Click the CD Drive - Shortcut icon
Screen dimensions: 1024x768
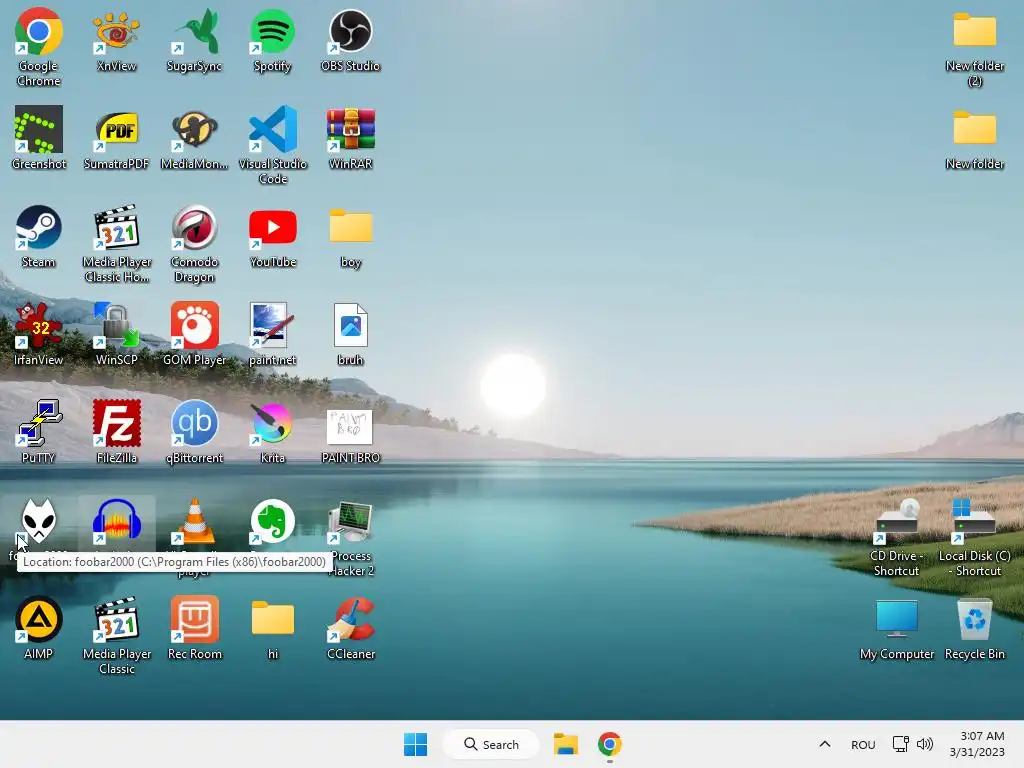(897, 521)
